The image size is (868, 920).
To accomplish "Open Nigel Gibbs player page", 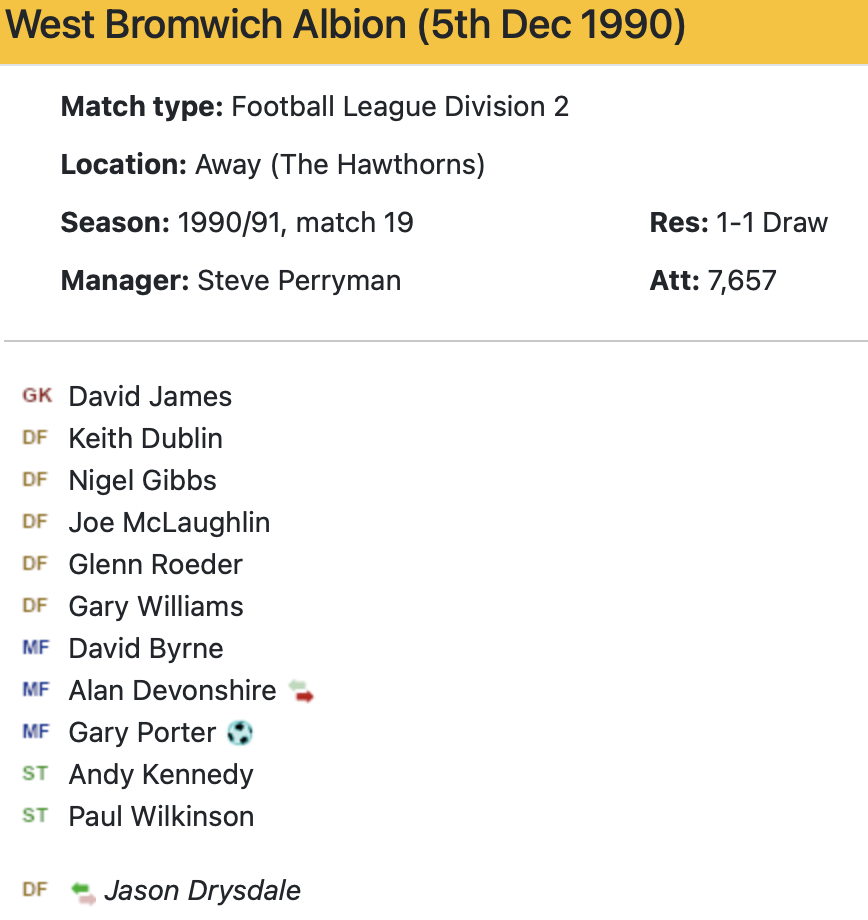I will pyautogui.click(x=142, y=481).
